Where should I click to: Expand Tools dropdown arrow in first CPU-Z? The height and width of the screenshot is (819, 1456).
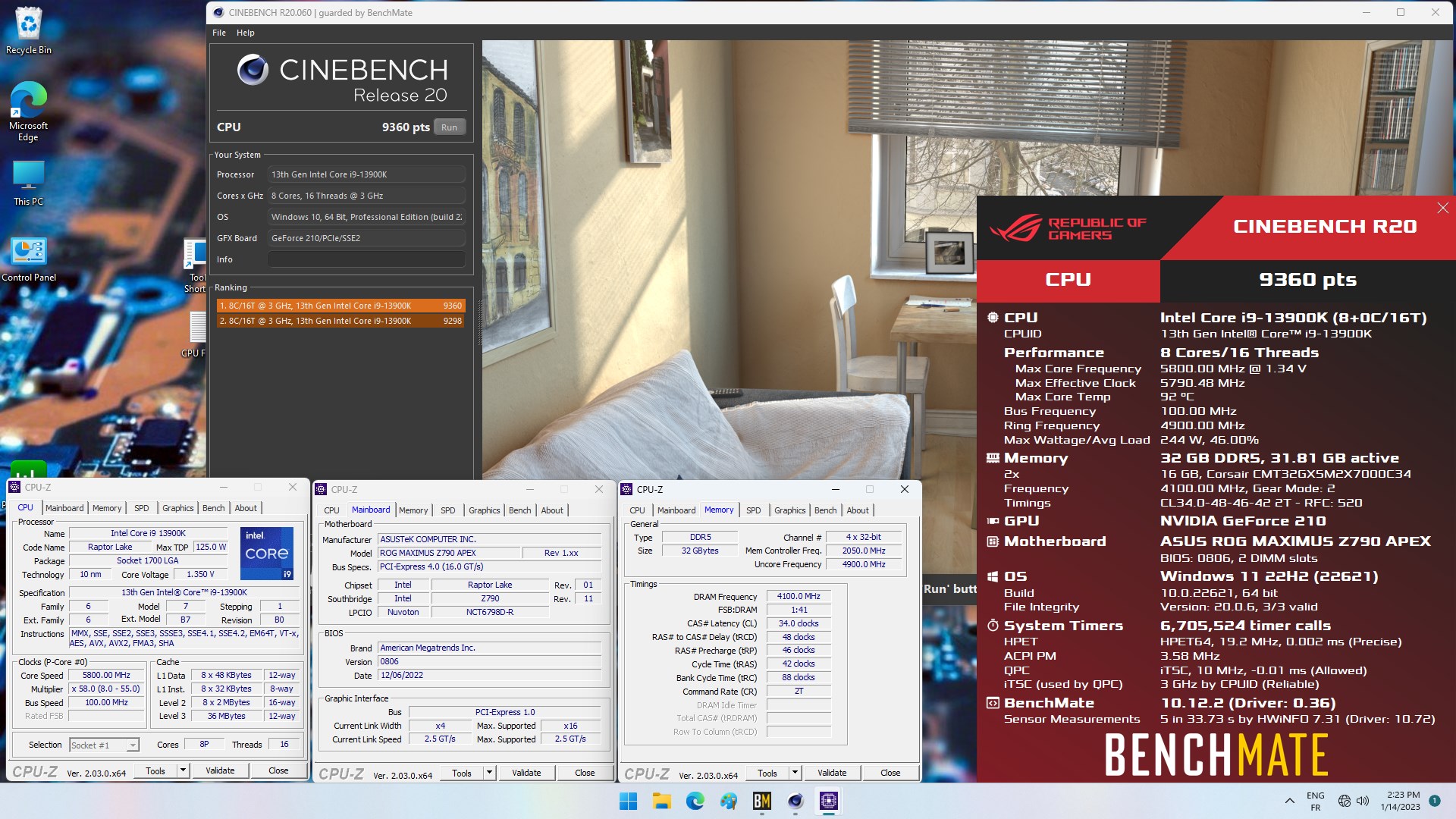183,770
